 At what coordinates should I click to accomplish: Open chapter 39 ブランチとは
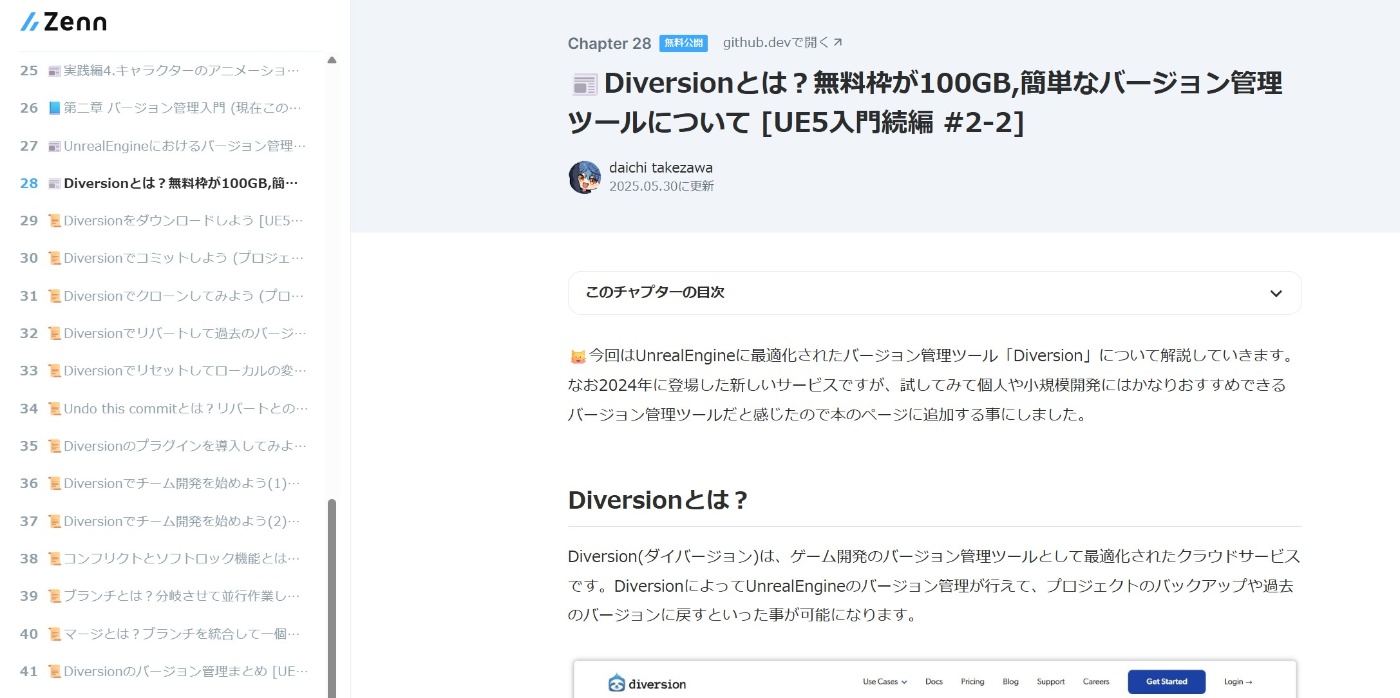point(160,596)
